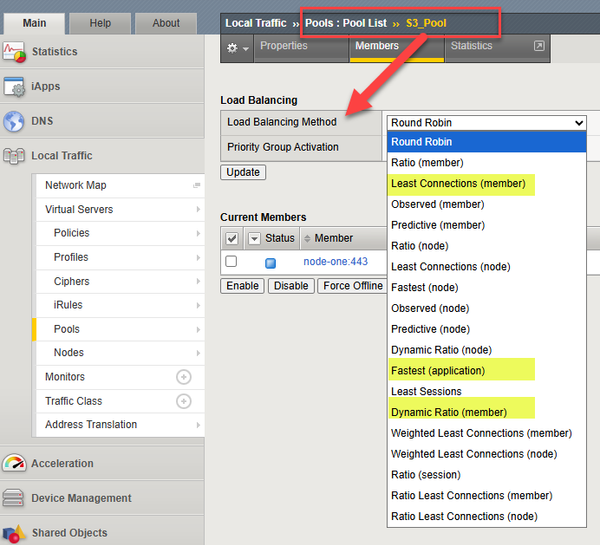
Task: Click the Force Offline button
Action: (352, 286)
